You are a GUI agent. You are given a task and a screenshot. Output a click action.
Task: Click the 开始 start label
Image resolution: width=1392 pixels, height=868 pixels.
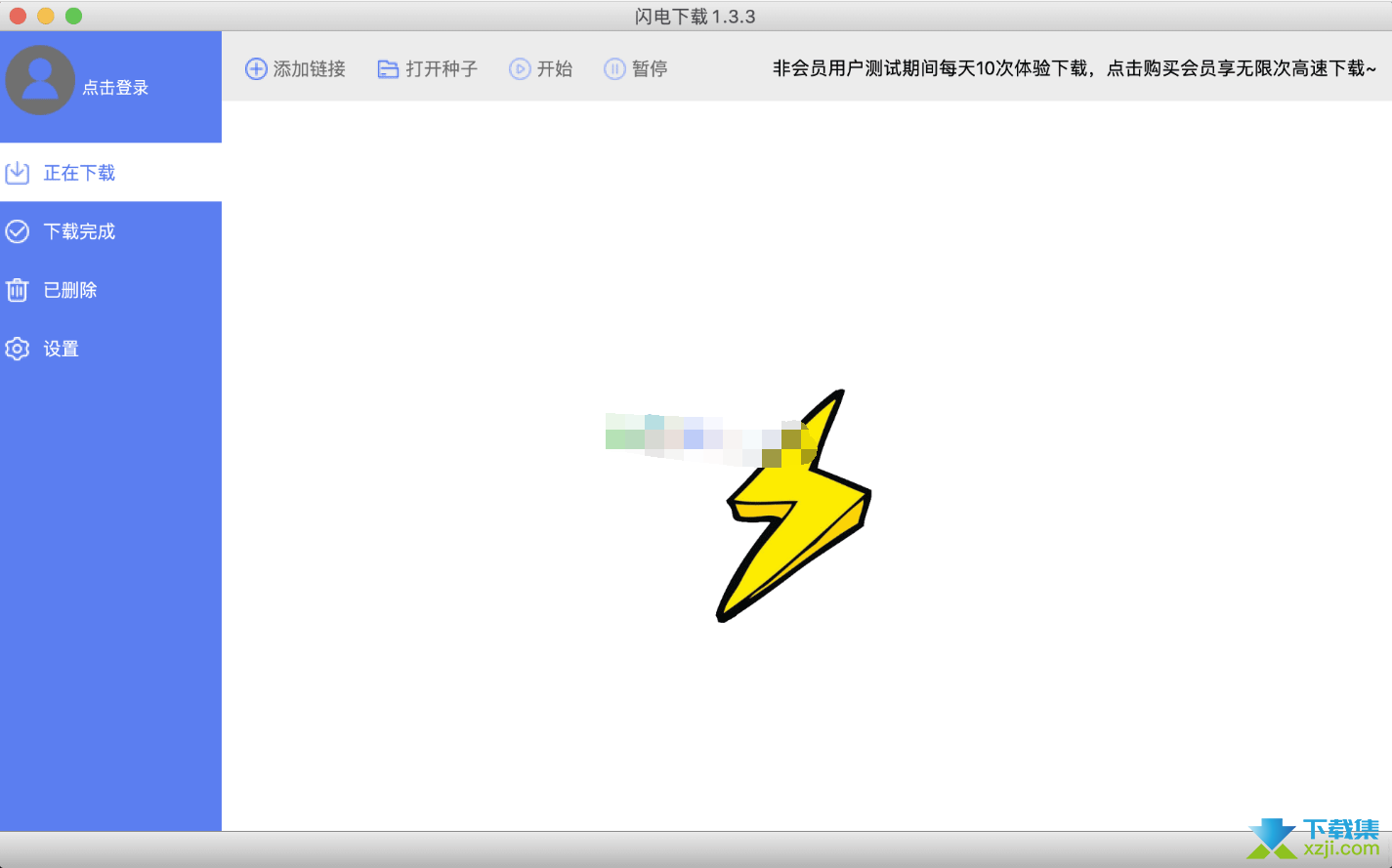point(555,68)
